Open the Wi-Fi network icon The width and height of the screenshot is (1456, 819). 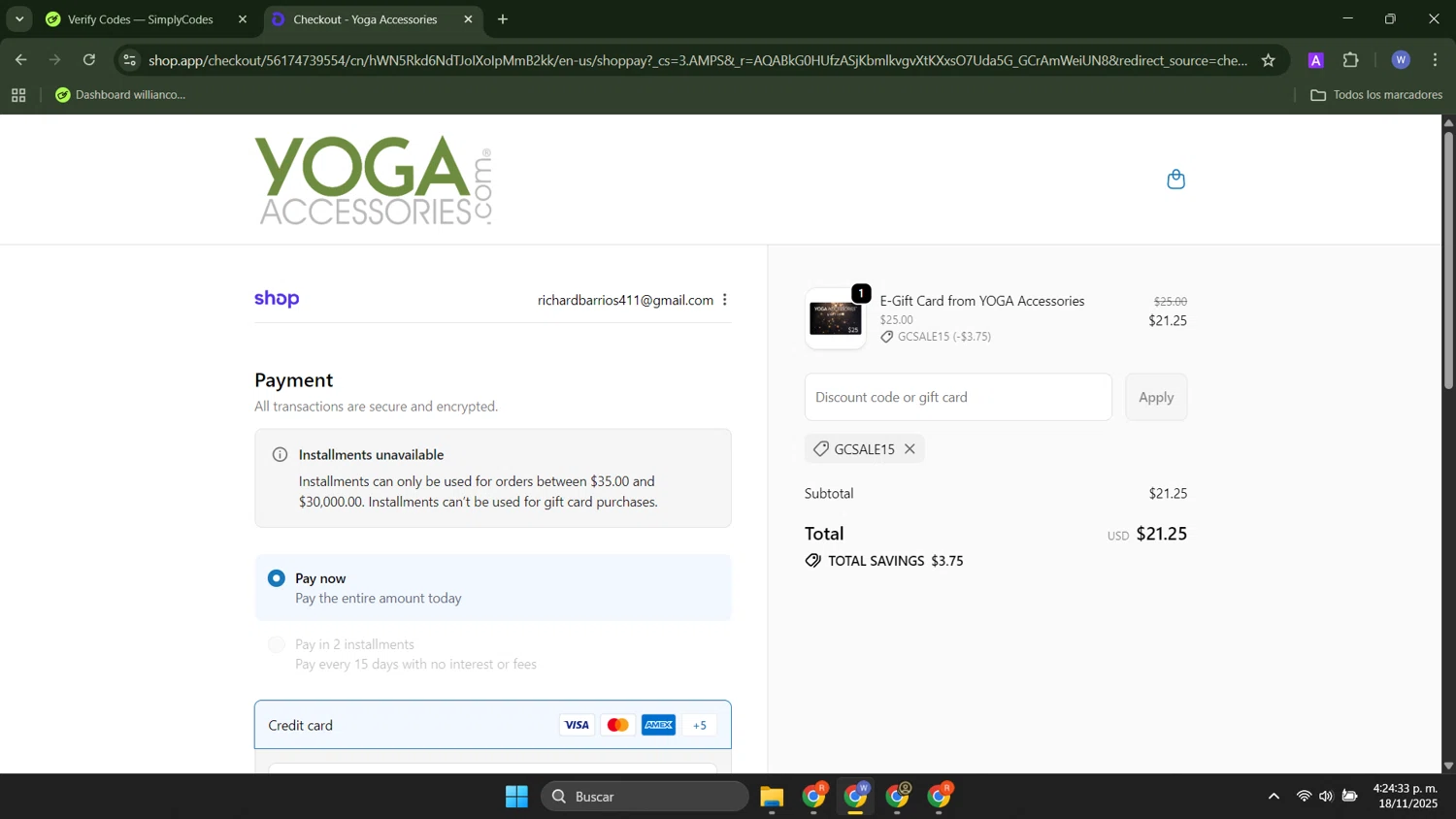pyautogui.click(x=1304, y=797)
